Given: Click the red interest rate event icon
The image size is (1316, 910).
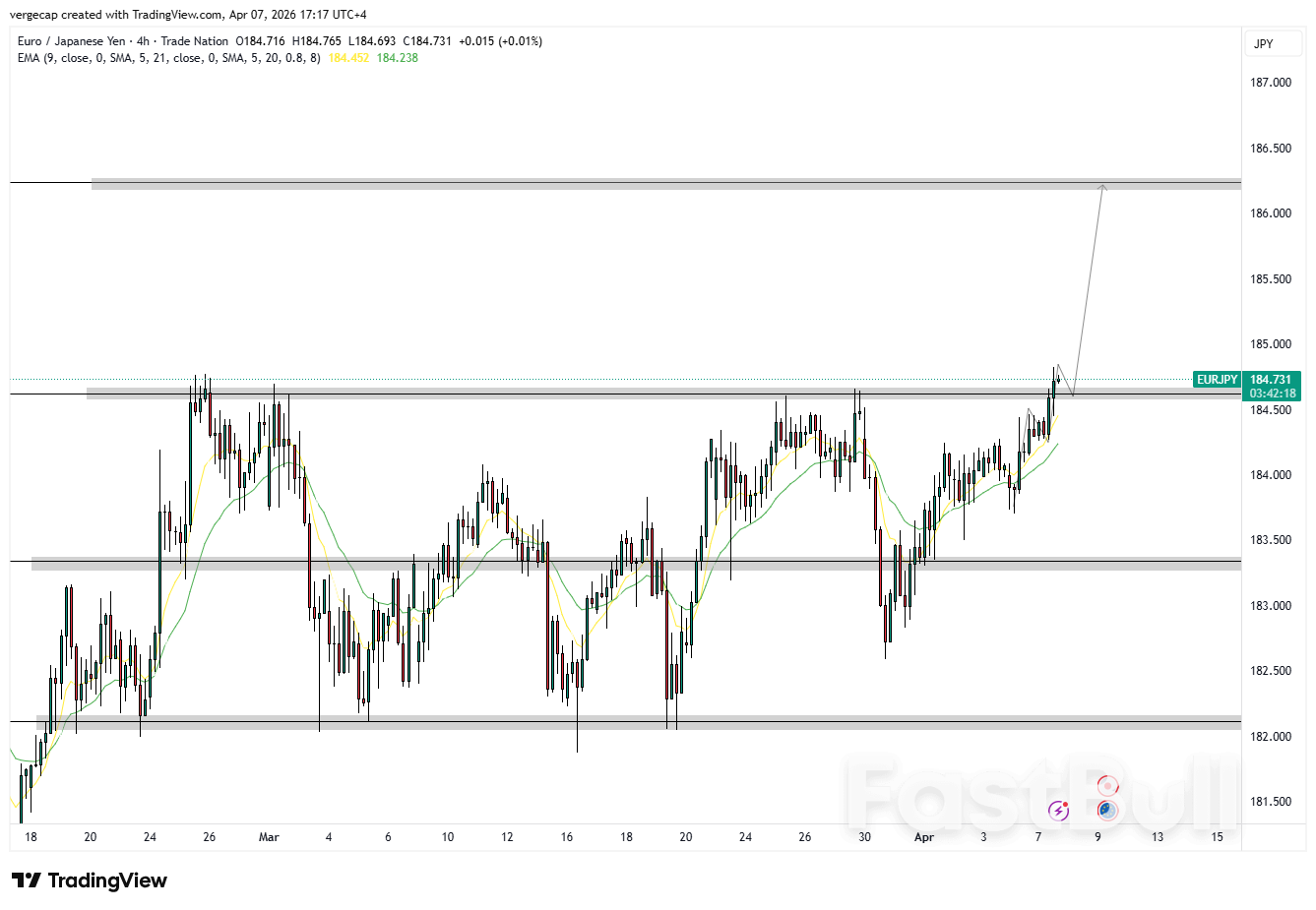Looking at the screenshot, I should click(x=1106, y=787).
